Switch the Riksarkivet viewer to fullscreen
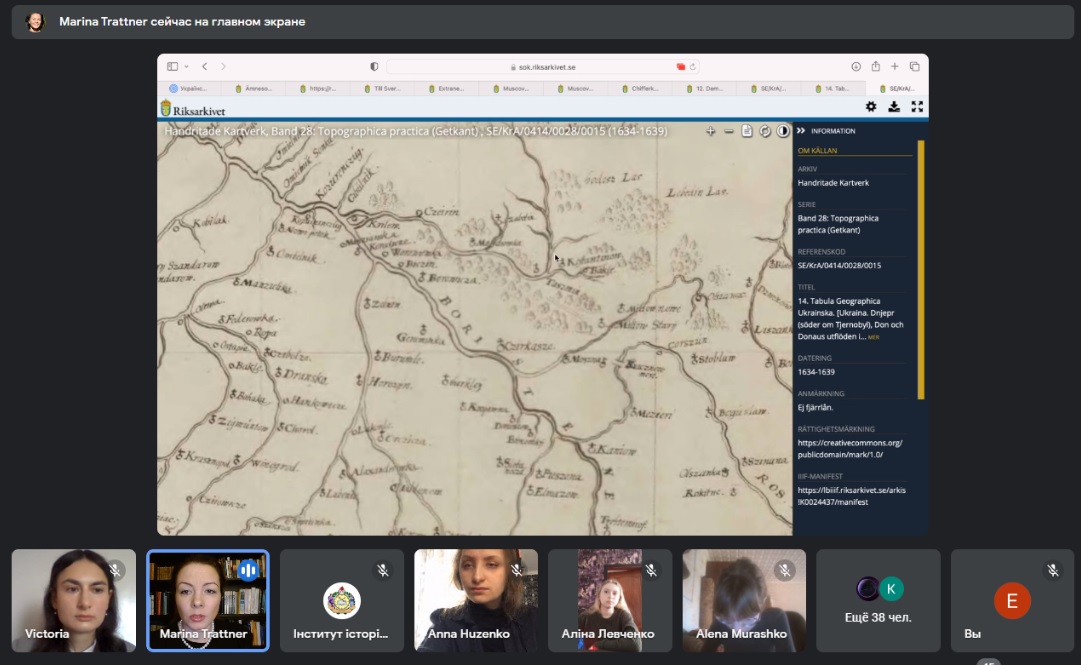The image size is (1081, 665). pyautogui.click(x=917, y=107)
